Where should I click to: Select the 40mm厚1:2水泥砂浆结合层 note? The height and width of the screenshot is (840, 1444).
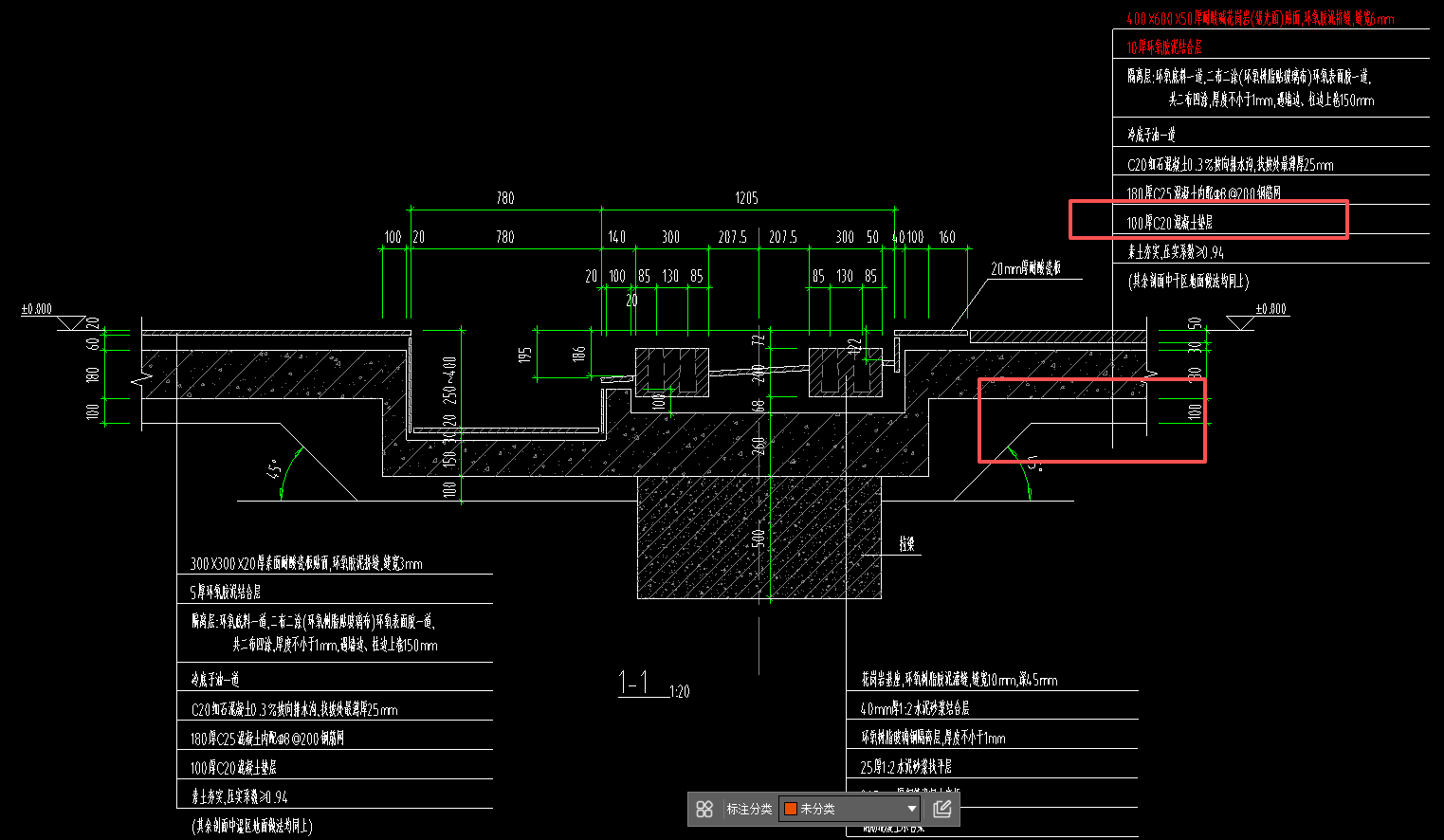[x=914, y=708]
